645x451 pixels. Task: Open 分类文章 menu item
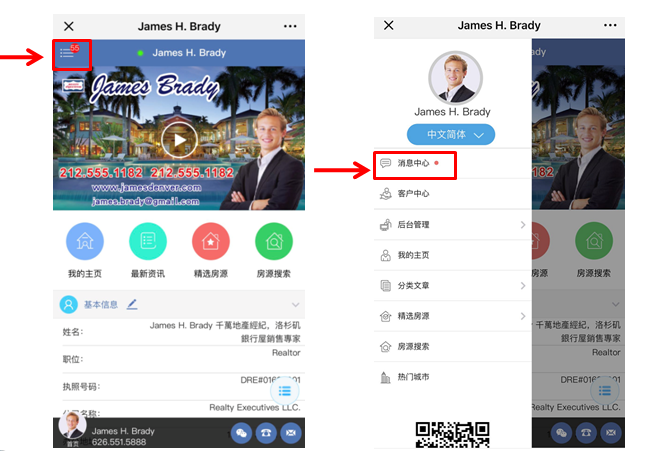(x=452, y=286)
